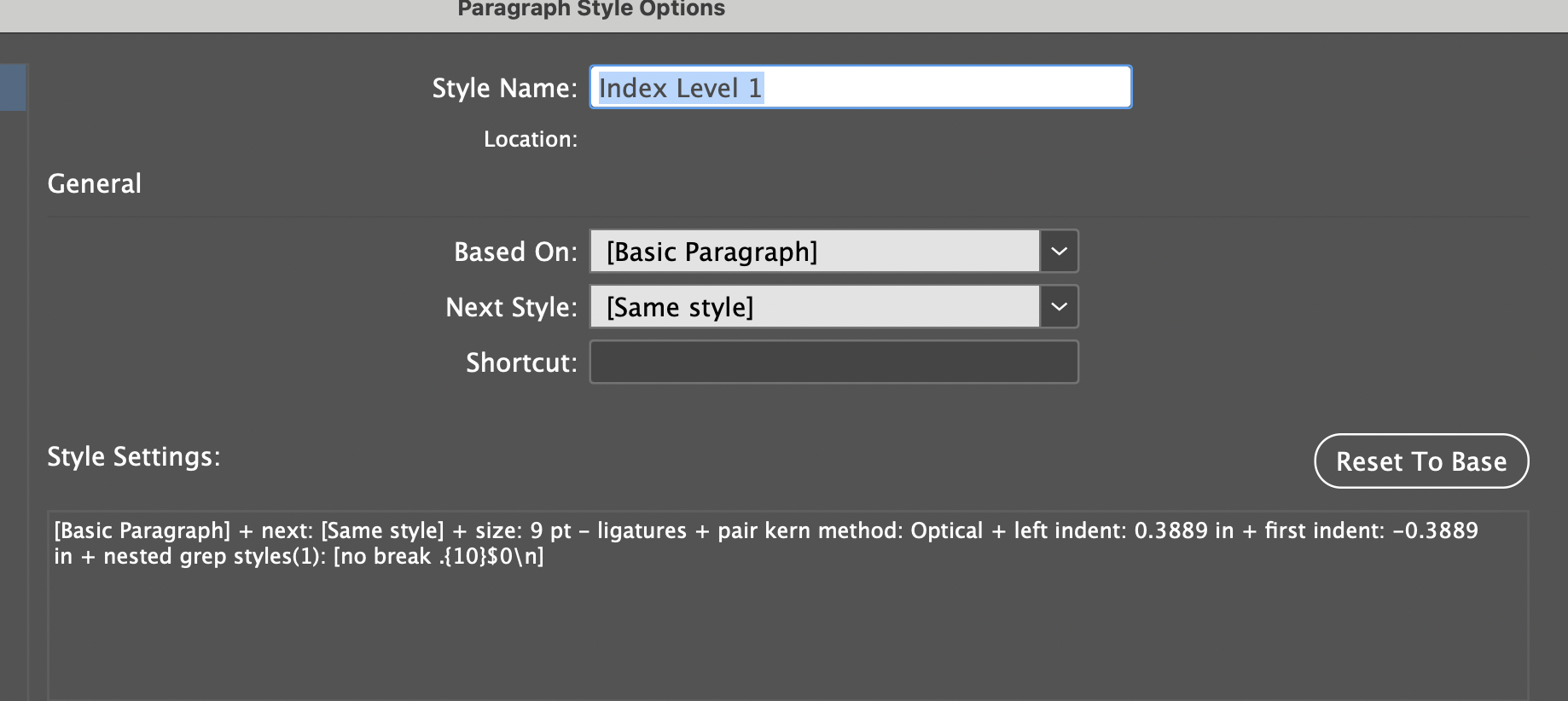Click the selected "Index Level 1" text
The height and width of the screenshot is (701, 1568).
coord(680,88)
